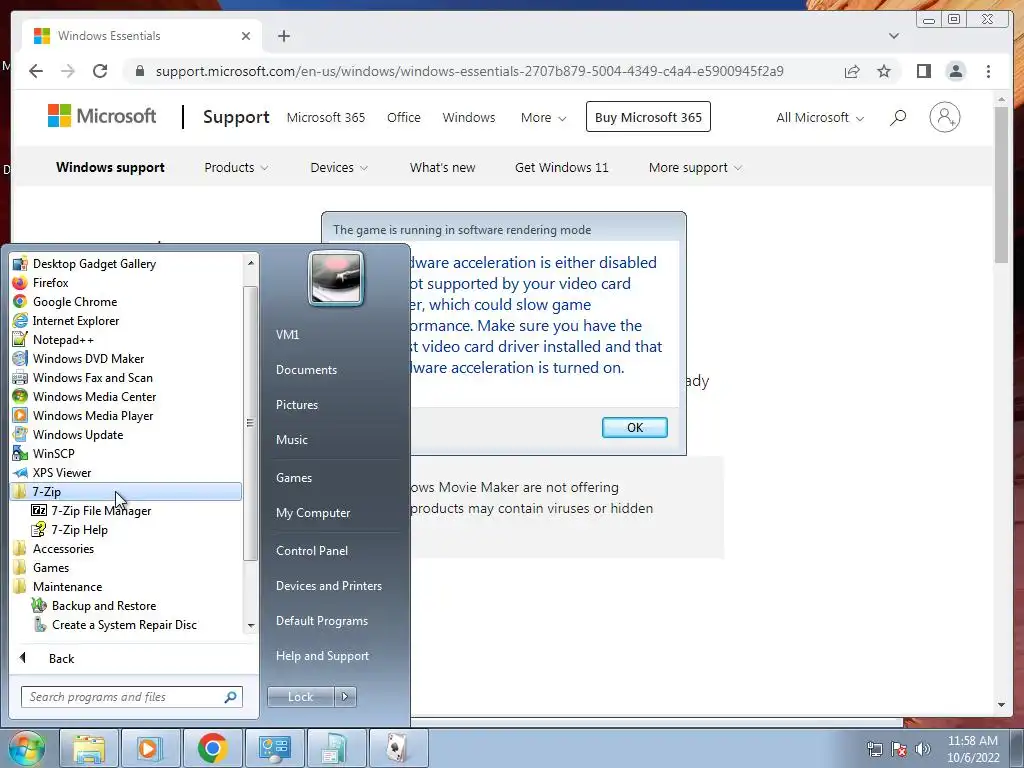Open the More support dropdown
Viewport: 1024px width, 768px height.
[x=695, y=168]
